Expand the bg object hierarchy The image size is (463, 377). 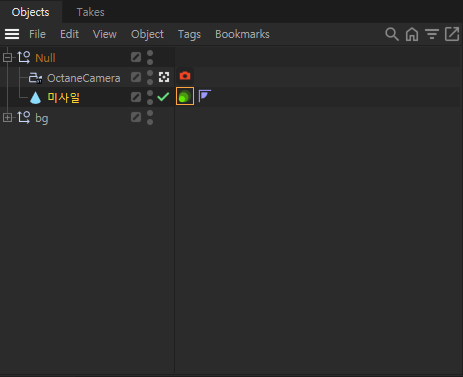(7, 117)
